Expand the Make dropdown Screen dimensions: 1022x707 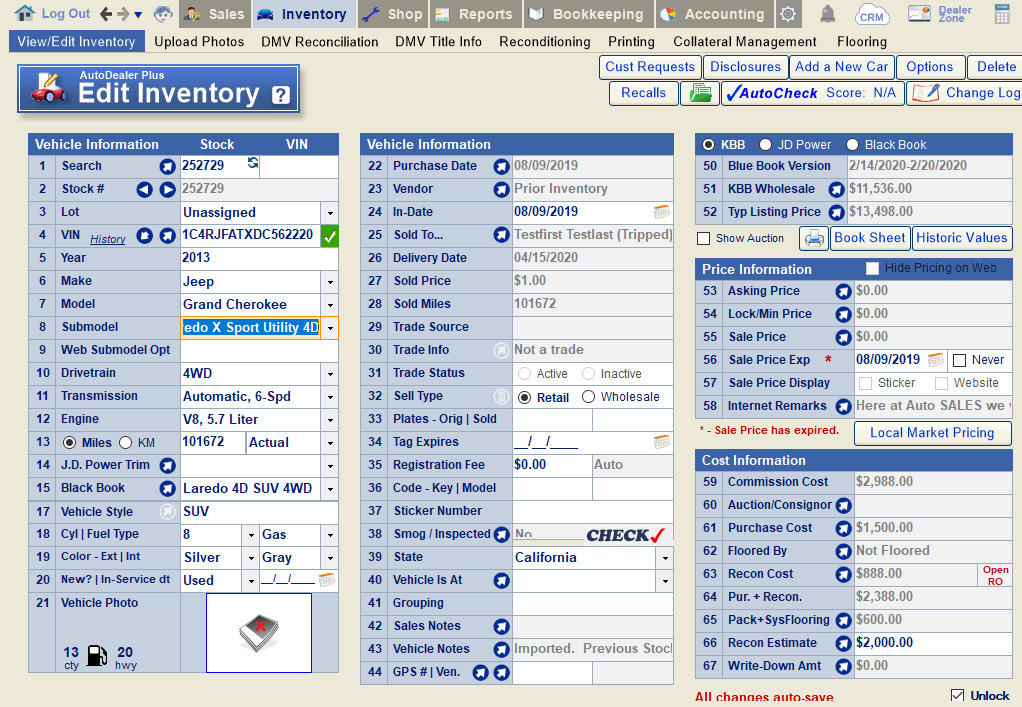coord(330,282)
